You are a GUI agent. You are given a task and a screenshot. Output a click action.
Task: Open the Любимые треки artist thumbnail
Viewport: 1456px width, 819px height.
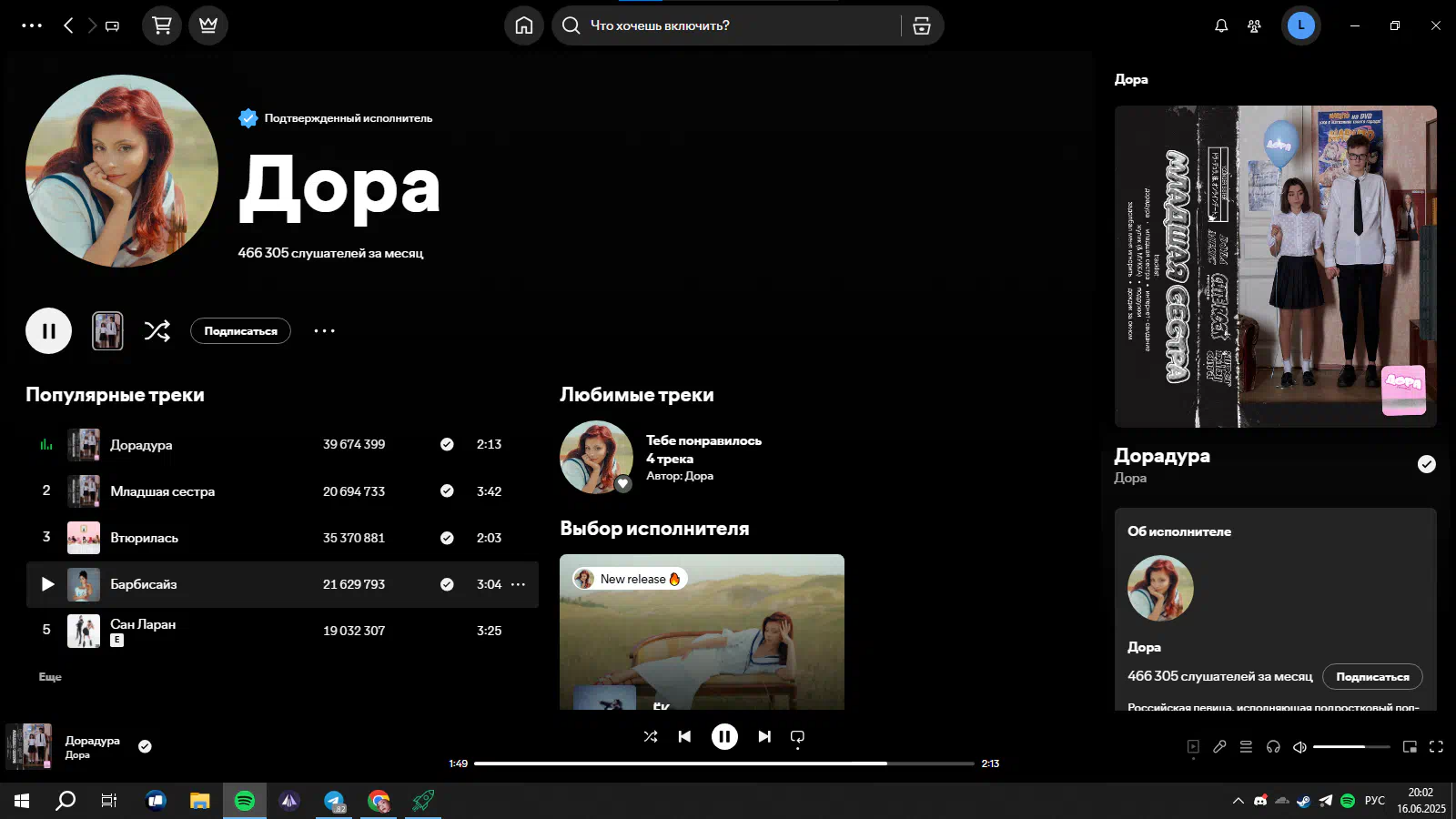tap(596, 457)
